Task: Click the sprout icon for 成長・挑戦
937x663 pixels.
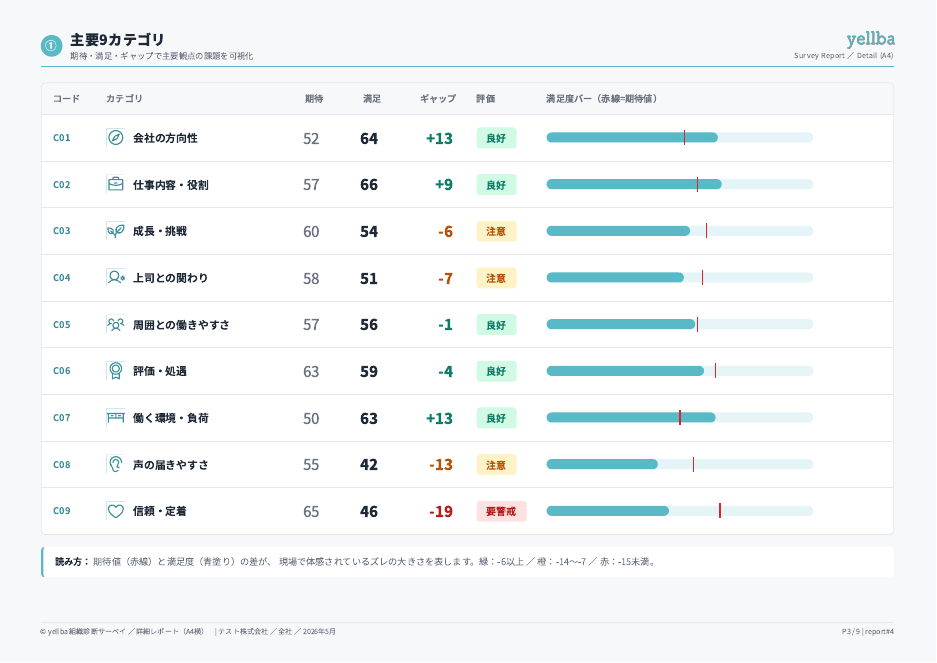Action: [x=115, y=231]
